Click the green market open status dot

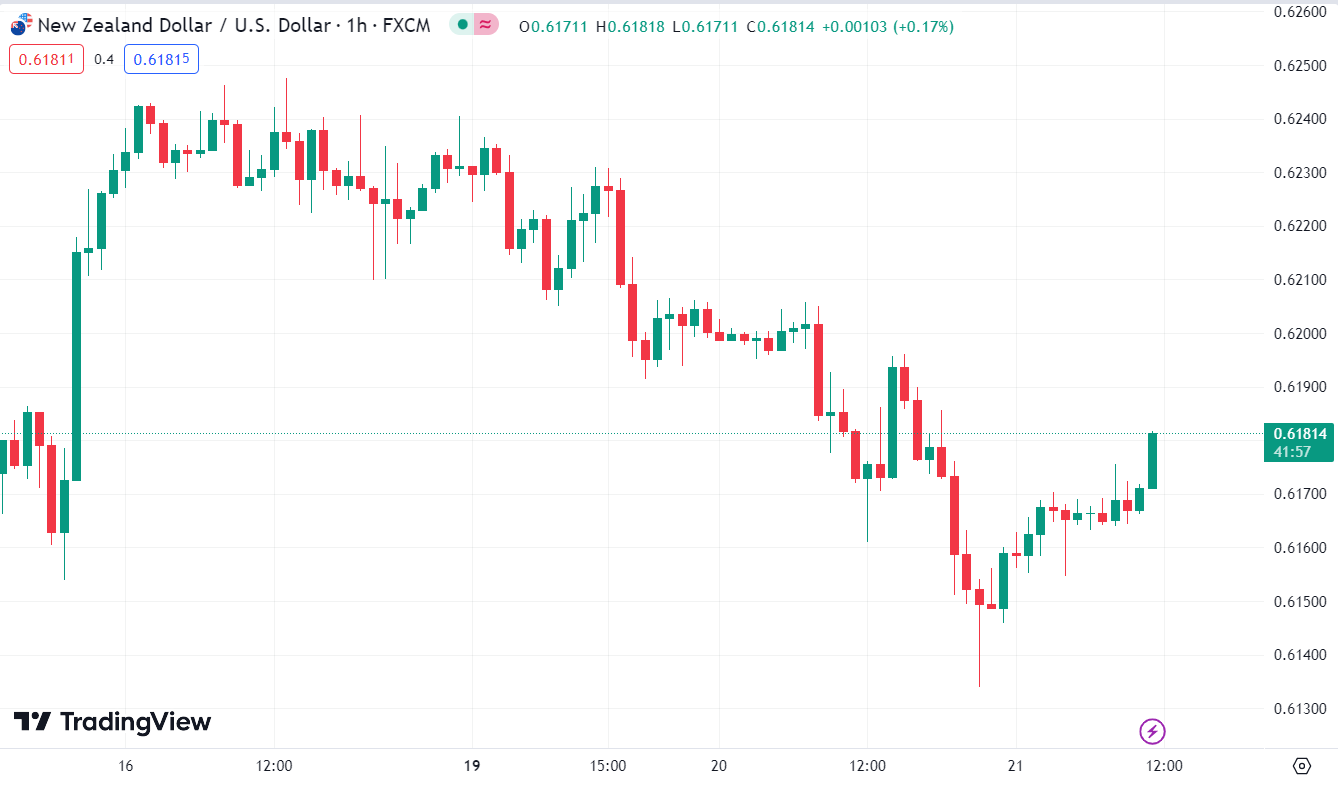point(462,25)
